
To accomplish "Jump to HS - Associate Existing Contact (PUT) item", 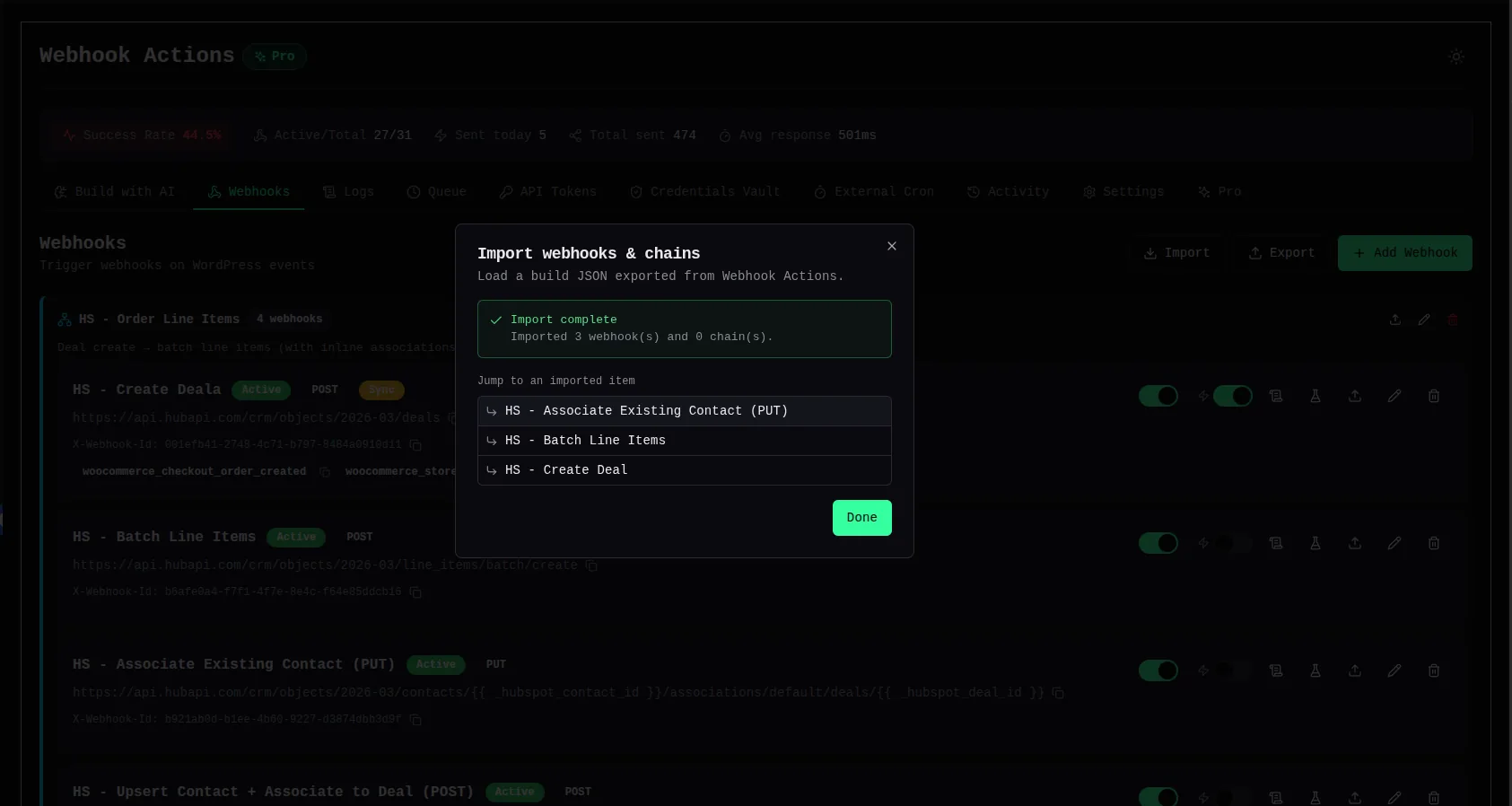I will (x=685, y=411).
